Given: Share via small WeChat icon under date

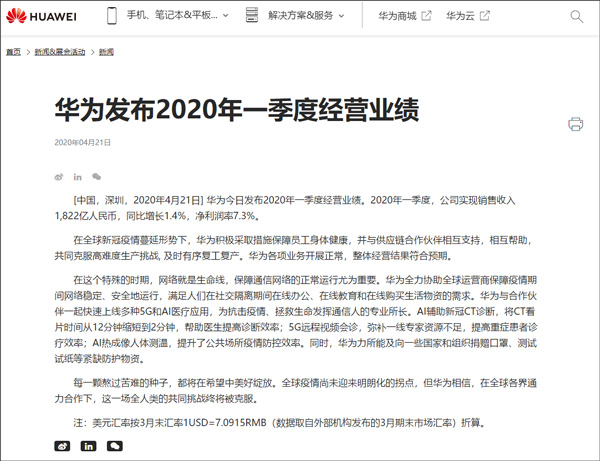Looking at the screenshot, I should click(96, 176).
